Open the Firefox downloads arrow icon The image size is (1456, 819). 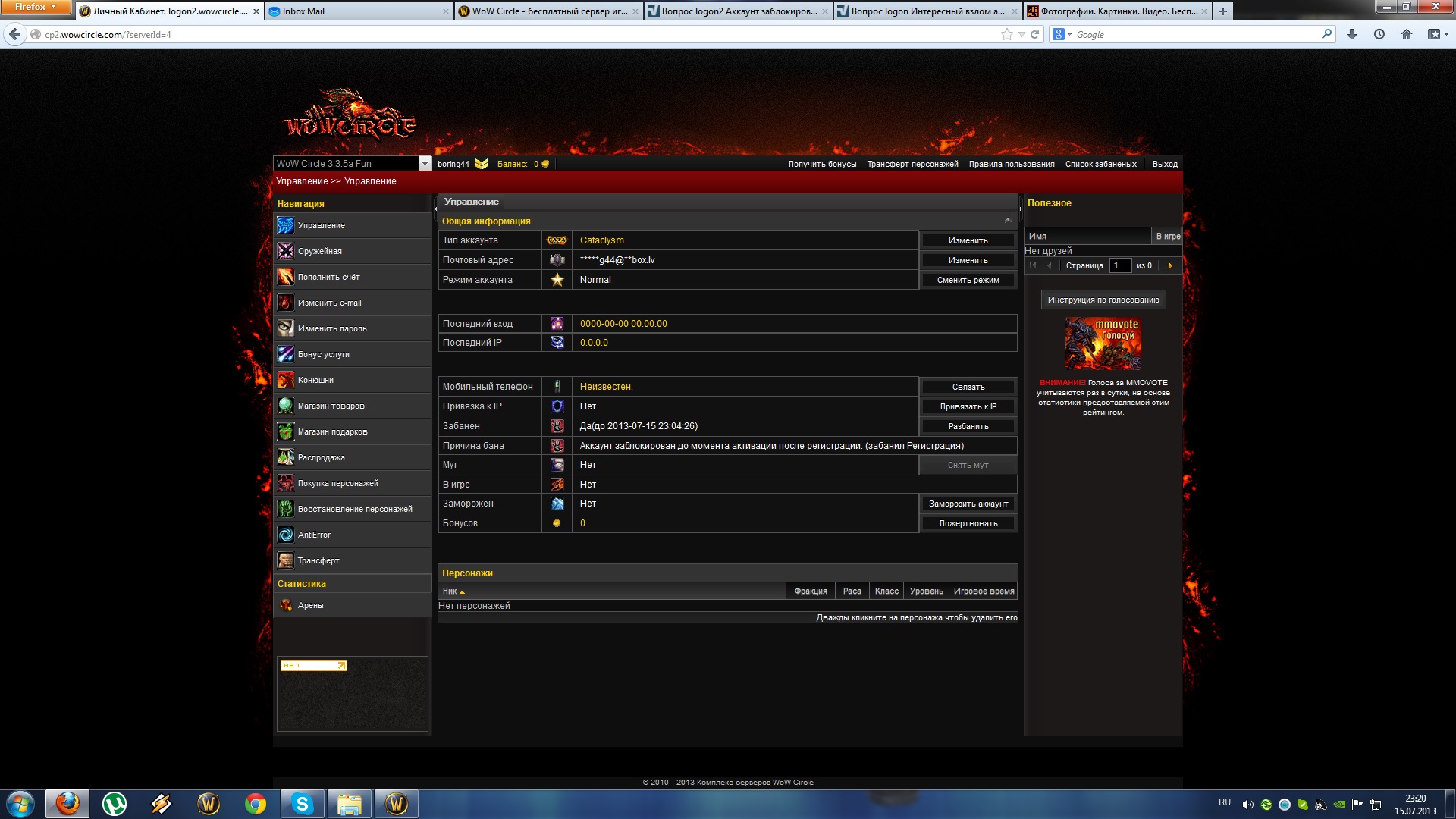coord(1352,34)
